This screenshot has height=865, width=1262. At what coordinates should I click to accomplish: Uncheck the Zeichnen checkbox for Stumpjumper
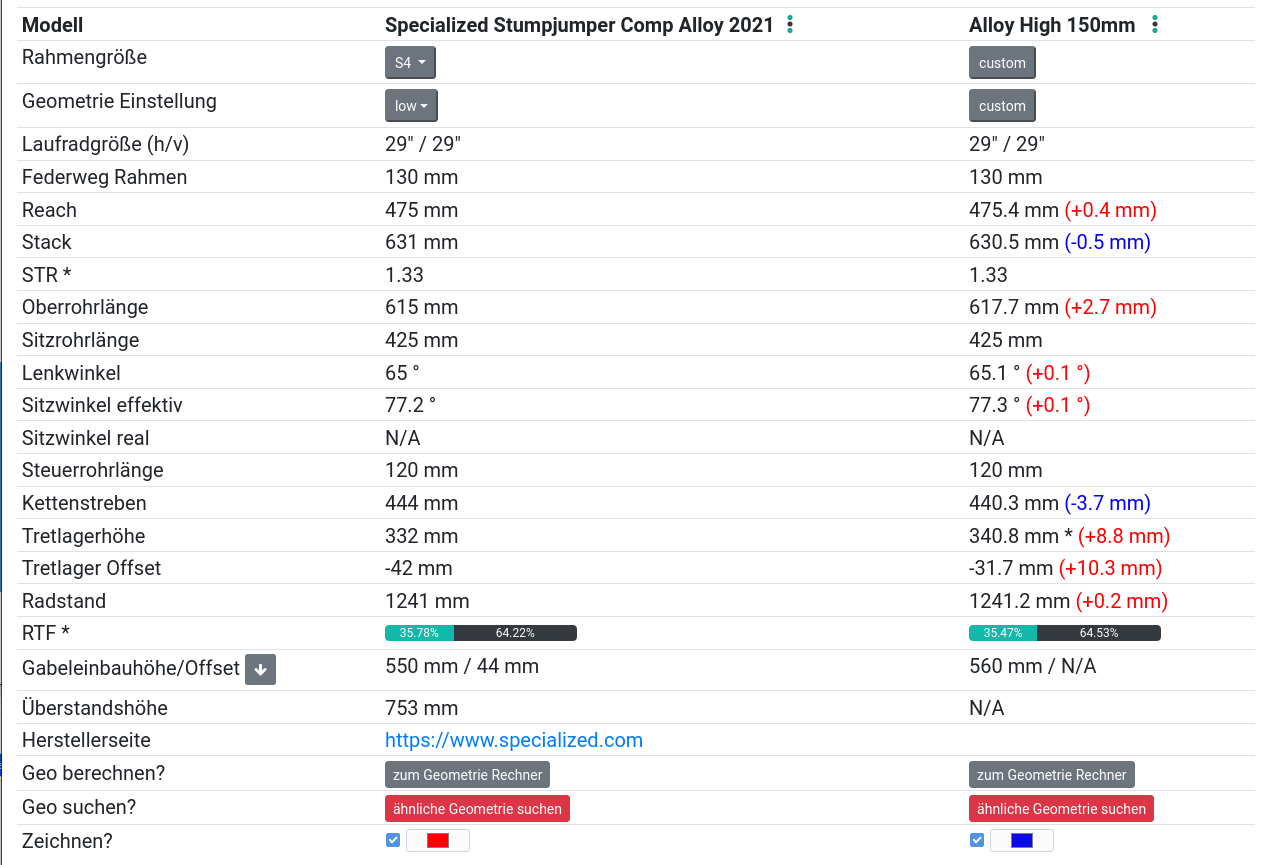point(393,840)
